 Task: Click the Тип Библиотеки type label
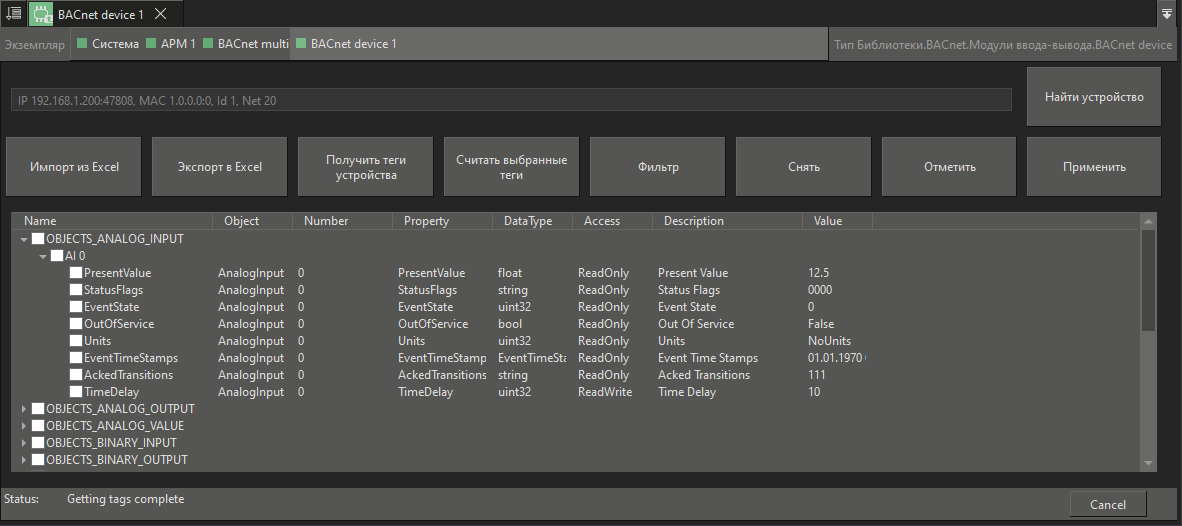coord(1003,44)
